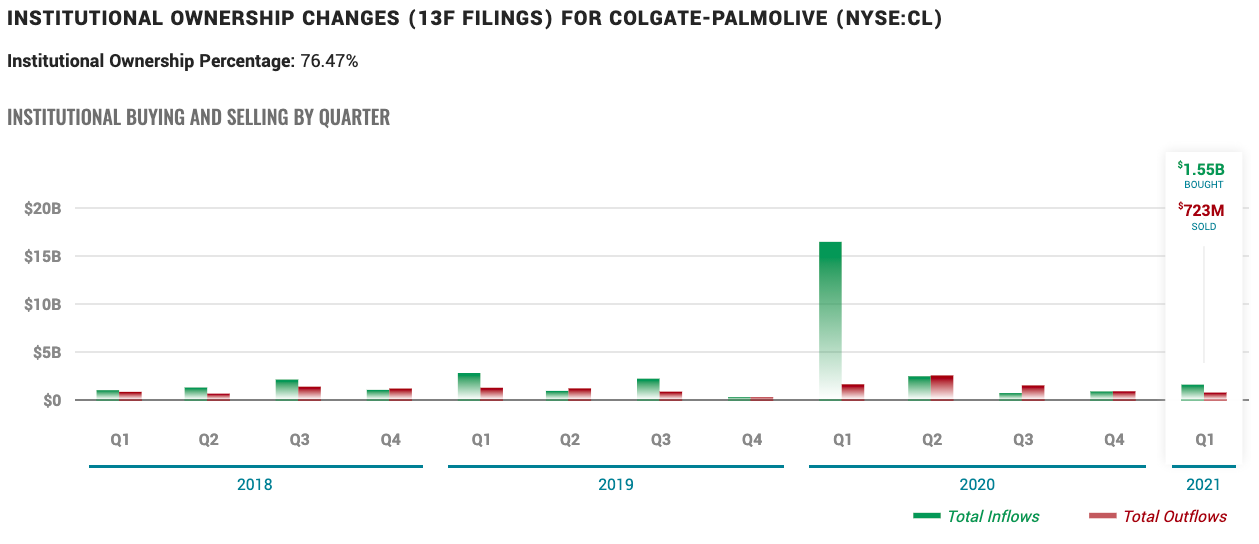Click the $5B axis label
This screenshot has height=544, width=1259.
(x=47, y=353)
